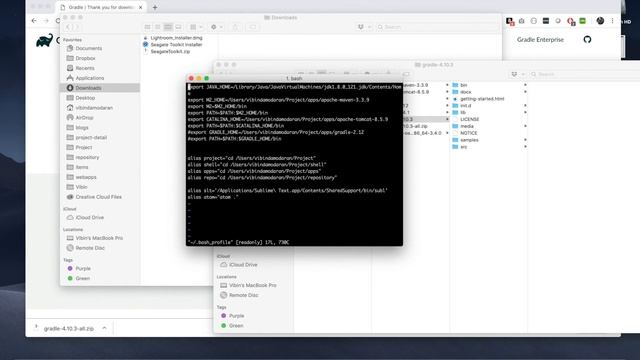Open a new Chrome tab
Viewport: 640px width, 360px height.
(x=155, y=7)
